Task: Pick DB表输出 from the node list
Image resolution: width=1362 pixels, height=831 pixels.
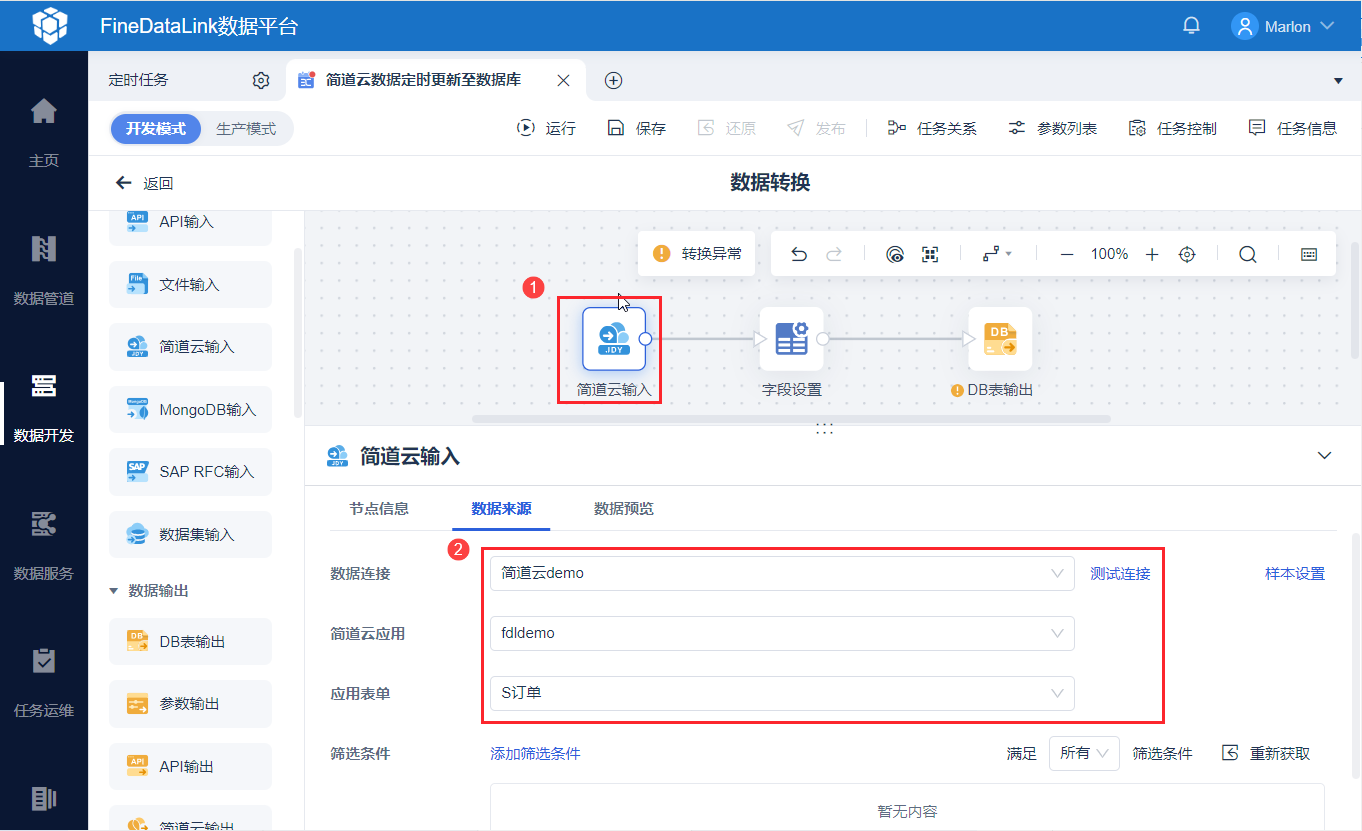Action: coord(190,642)
